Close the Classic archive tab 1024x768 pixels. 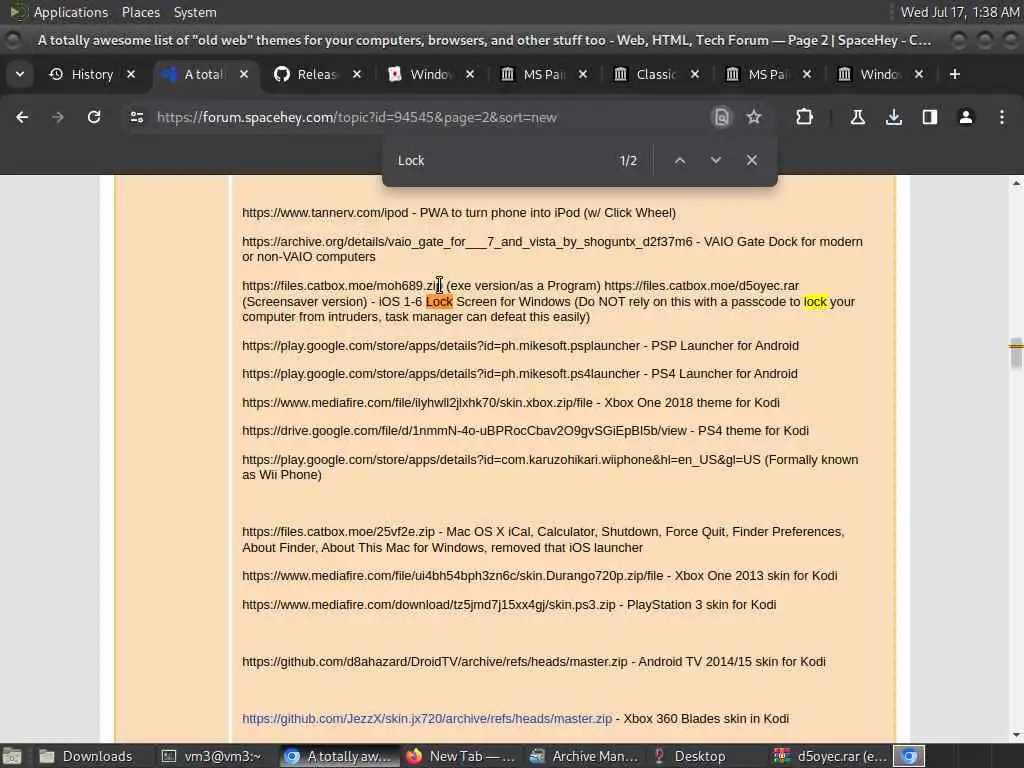[x=695, y=74]
